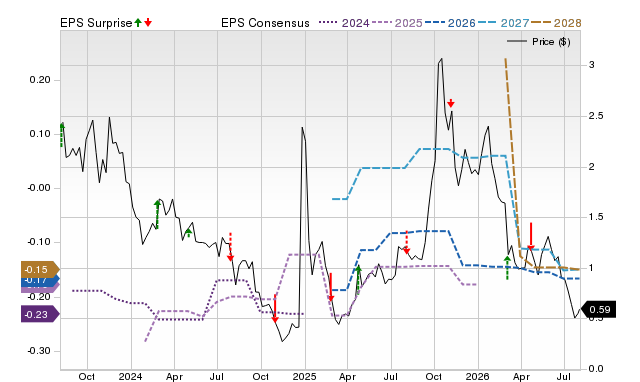
Task: Click the green up arrow beside EPS Surprise legend
Action: [138, 23]
